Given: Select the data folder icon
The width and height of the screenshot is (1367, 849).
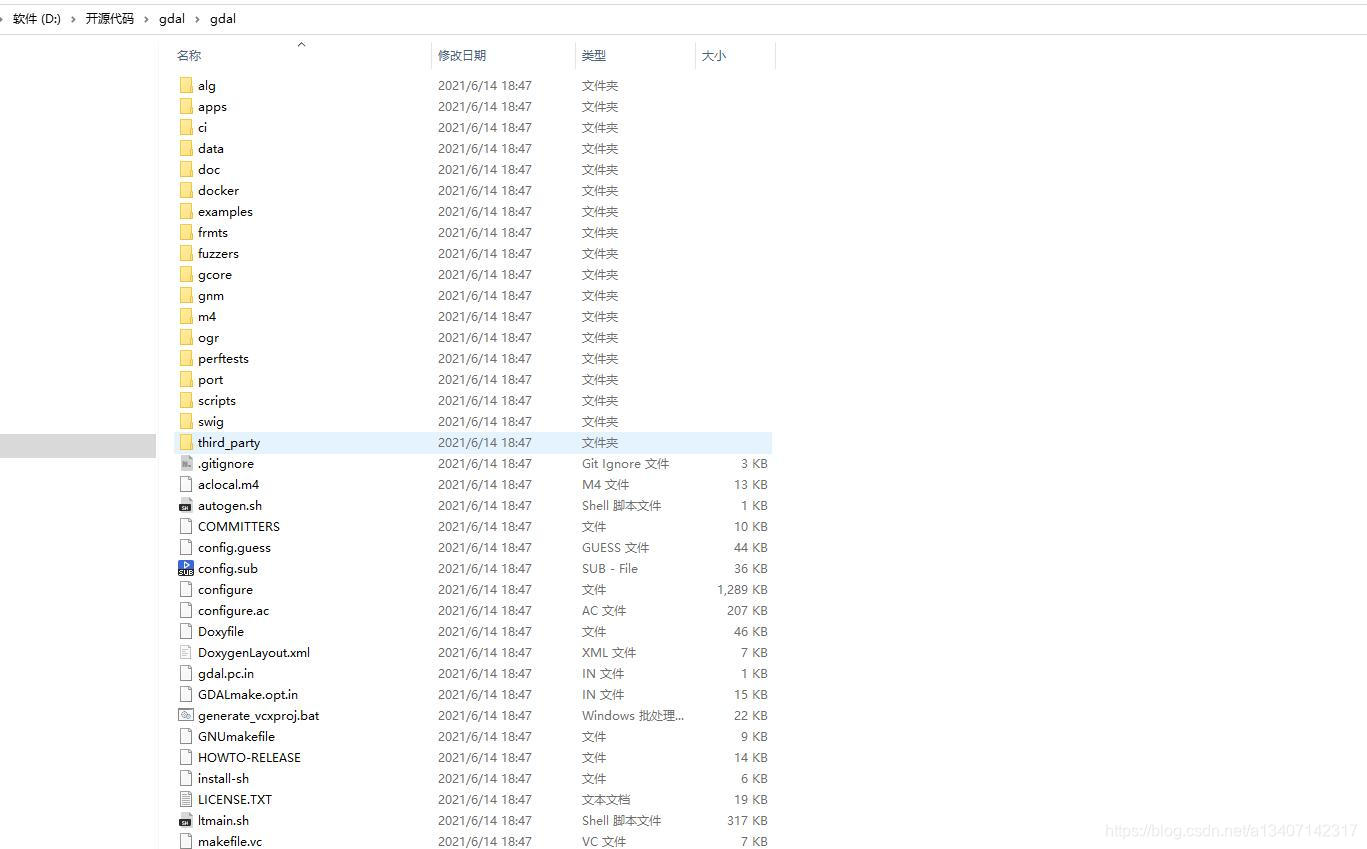Looking at the screenshot, I should click(x=185, y=149).
